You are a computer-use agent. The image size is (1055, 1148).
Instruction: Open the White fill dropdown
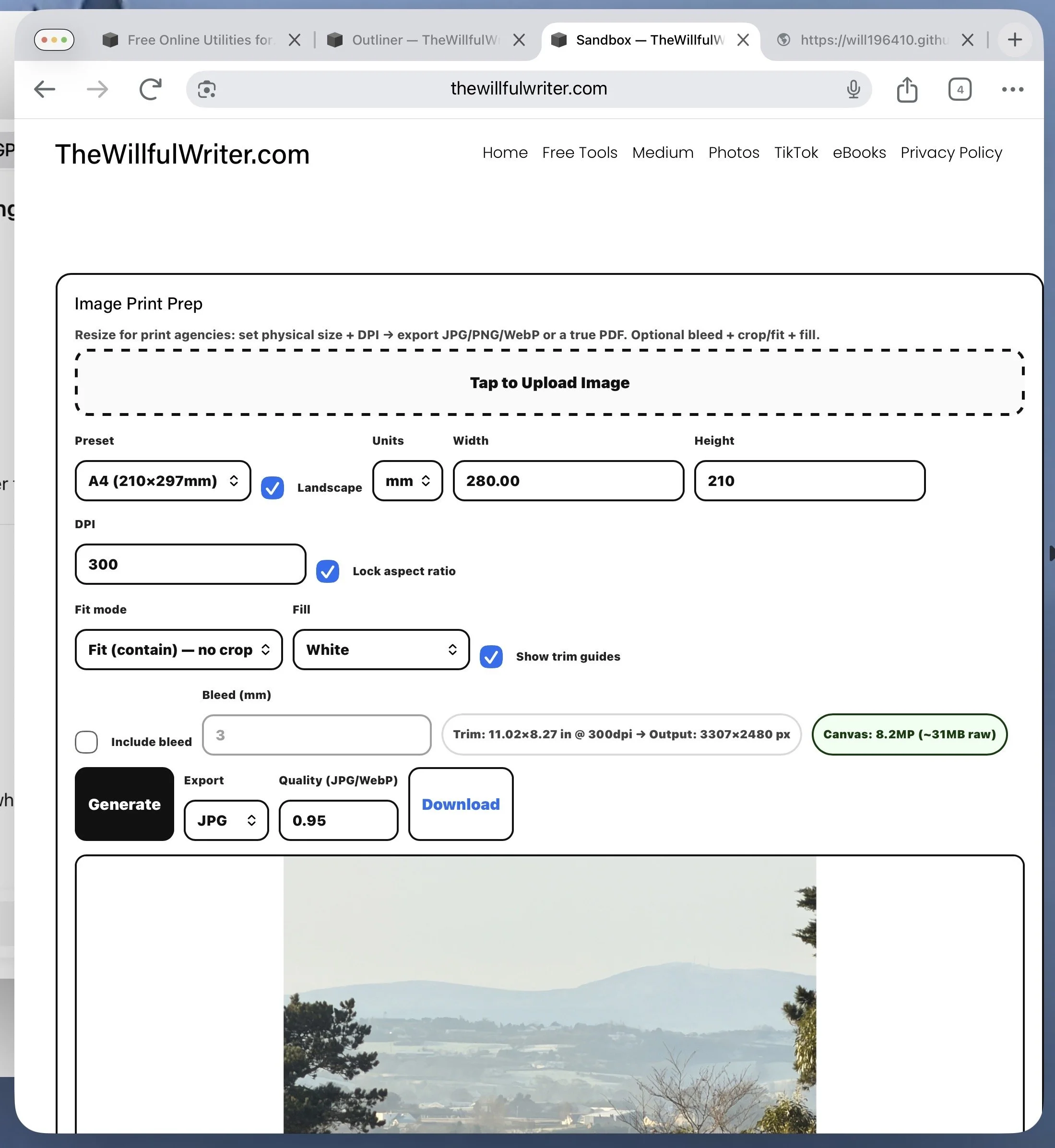[381, 650]
